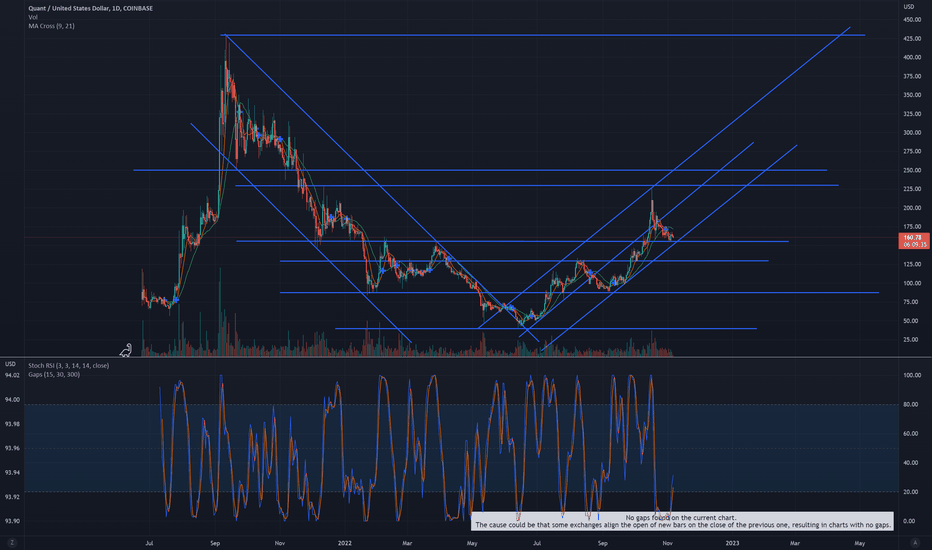Click the 375.00 price axis label
Image resolution: width=932 pixels, height=550 pixels.
[x=912, y=76]
